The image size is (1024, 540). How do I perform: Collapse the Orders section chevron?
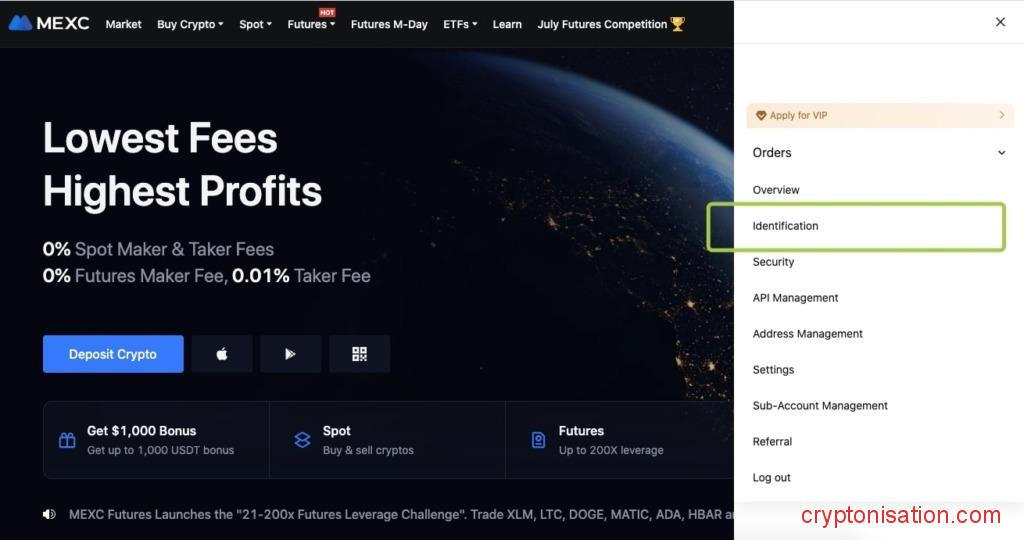(x=1001, y=153)
